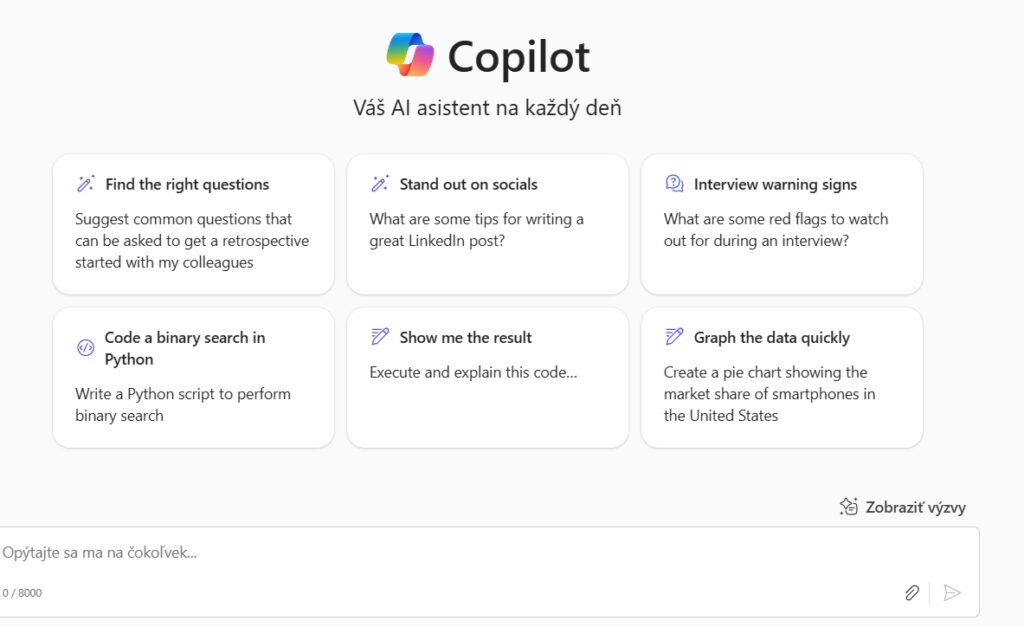Click the magic wand icon beside Find the right questions
The image size is (1024, 627).
click(x=86, y=184)
